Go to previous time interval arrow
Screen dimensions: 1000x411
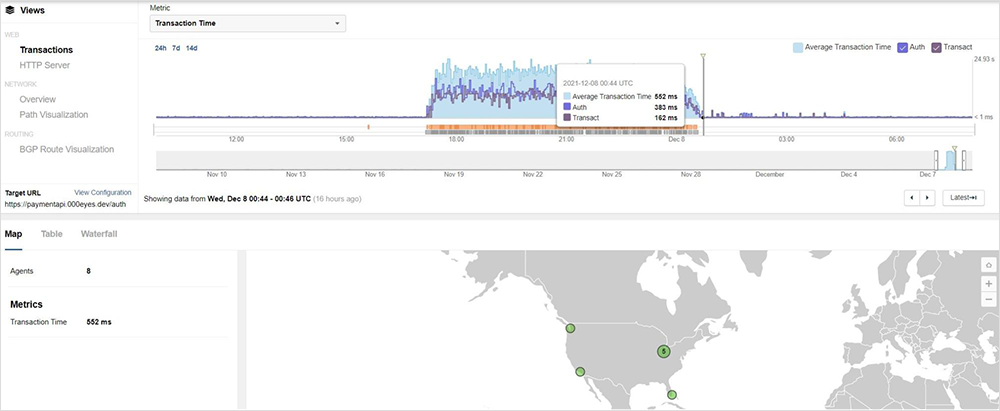click(911, 198)
